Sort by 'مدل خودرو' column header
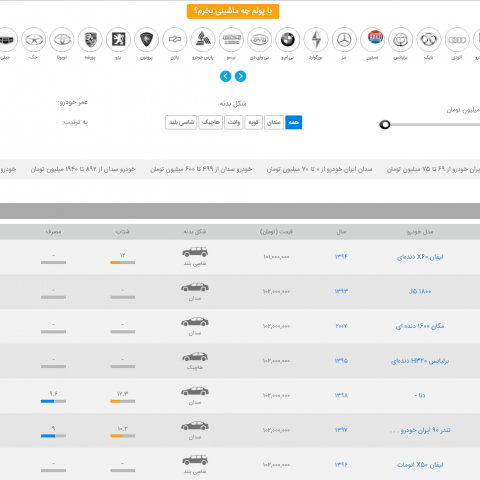The image size is (480, 480). (420, 232)
